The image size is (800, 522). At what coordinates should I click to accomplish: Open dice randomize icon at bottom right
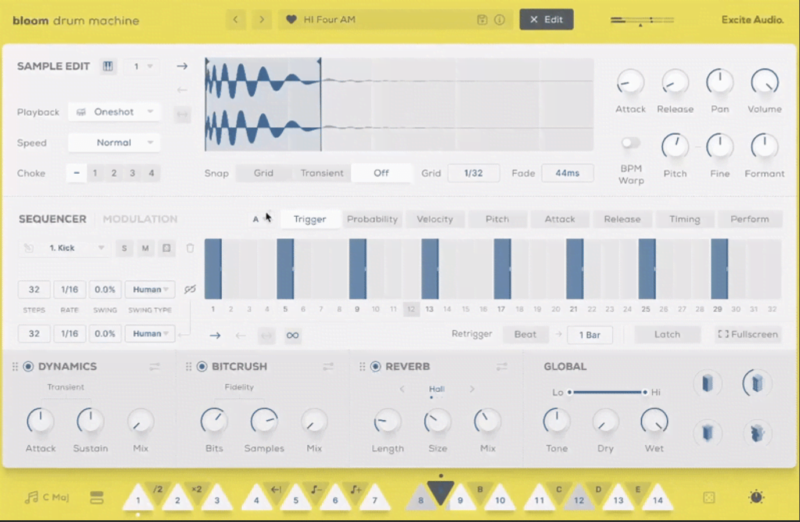tap(709, 498)
